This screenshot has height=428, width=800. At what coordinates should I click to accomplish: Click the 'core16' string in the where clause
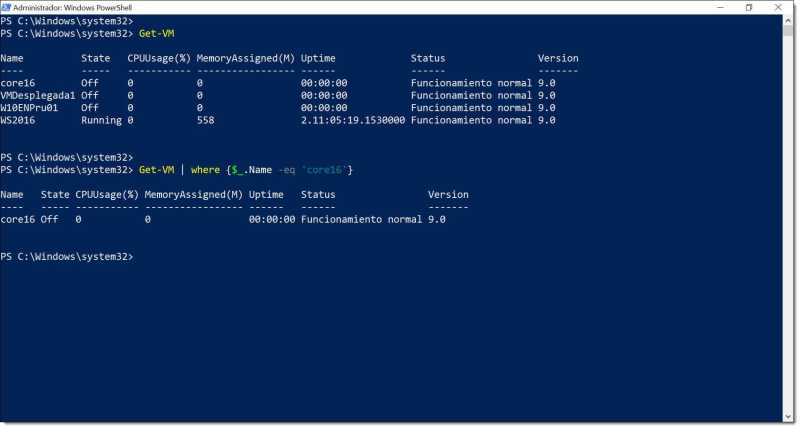click(x=323, y=170)
